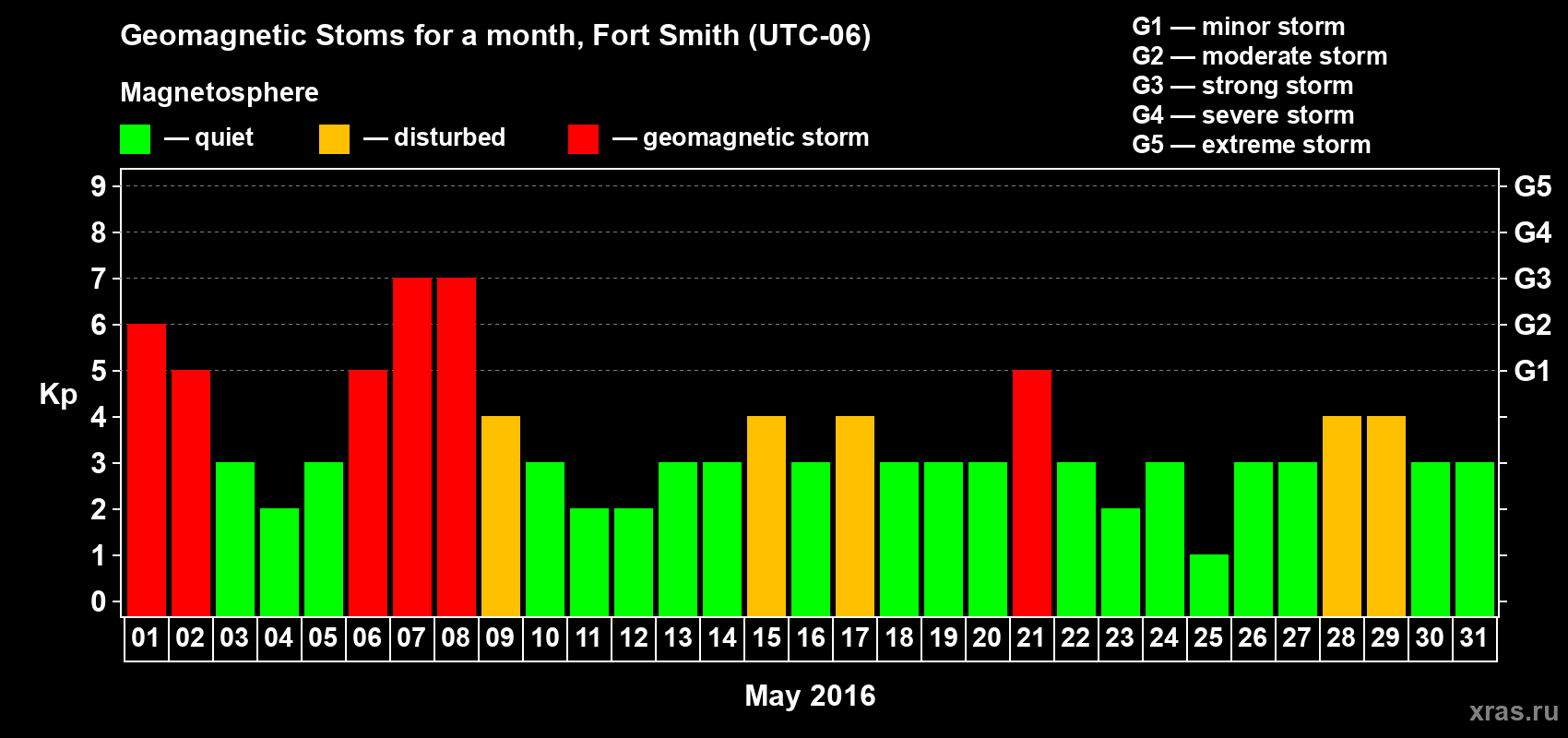
Task: Select date label 06 on the axis
Action: pyautogui.click(x=367, y=638)
